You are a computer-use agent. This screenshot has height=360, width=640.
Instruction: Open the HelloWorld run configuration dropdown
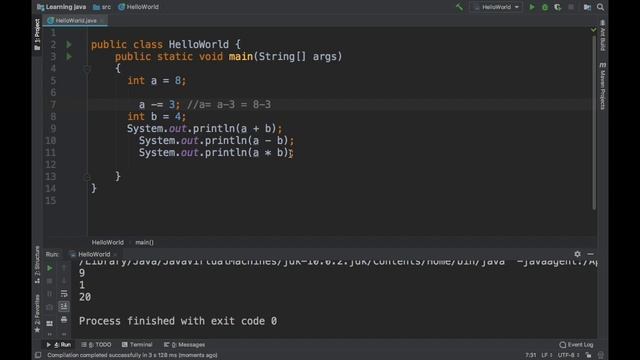(x=496, y=7)
